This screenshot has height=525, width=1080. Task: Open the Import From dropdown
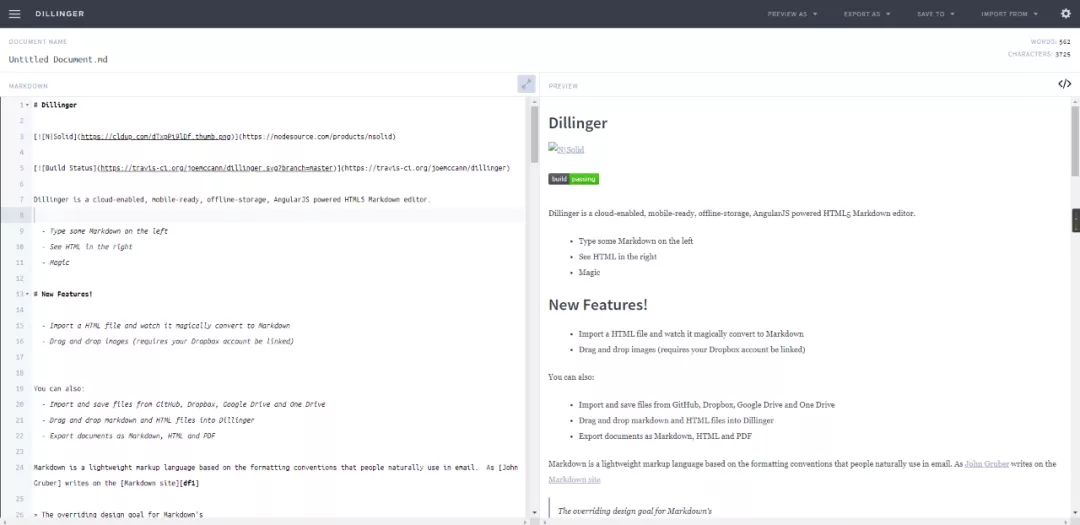pos(1009,14)
